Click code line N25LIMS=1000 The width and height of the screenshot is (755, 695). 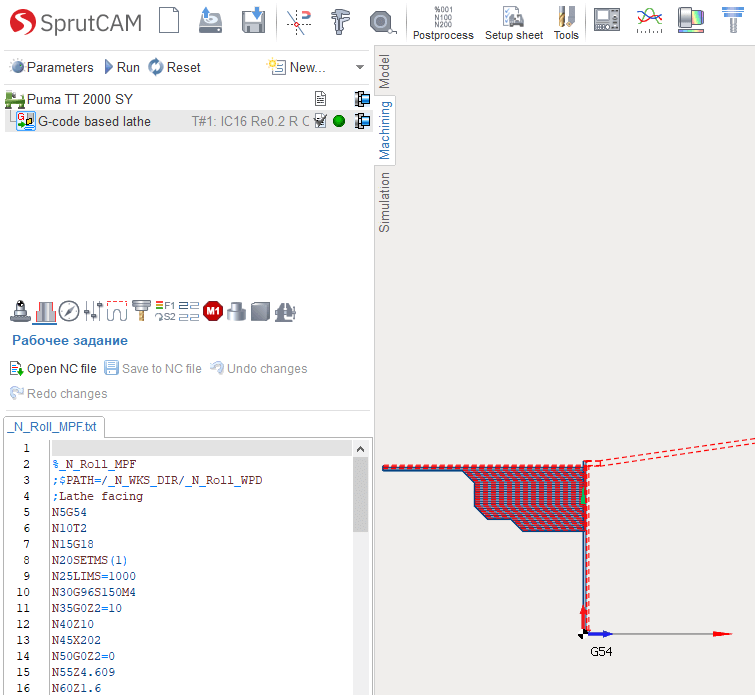click(x=93, y=576)
